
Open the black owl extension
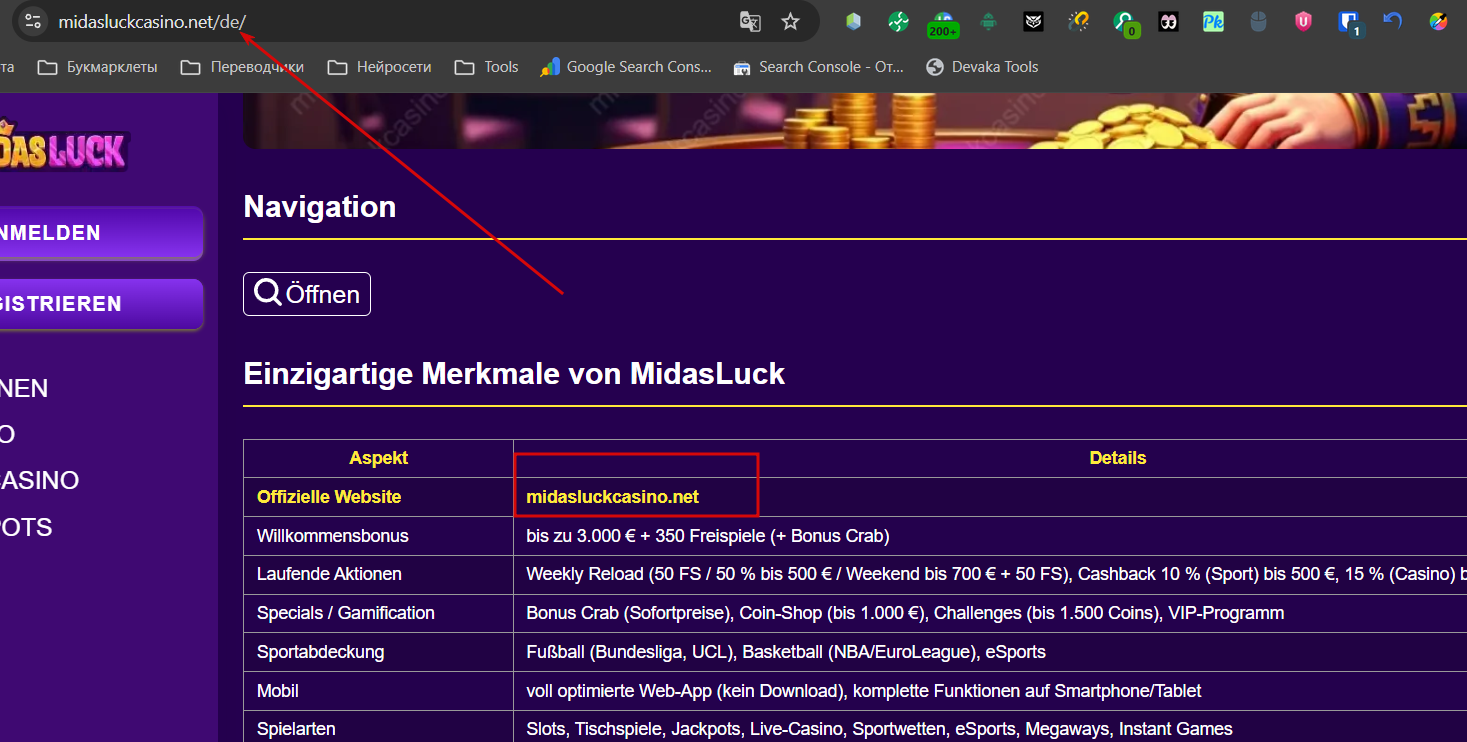[x=1034, y=21]
